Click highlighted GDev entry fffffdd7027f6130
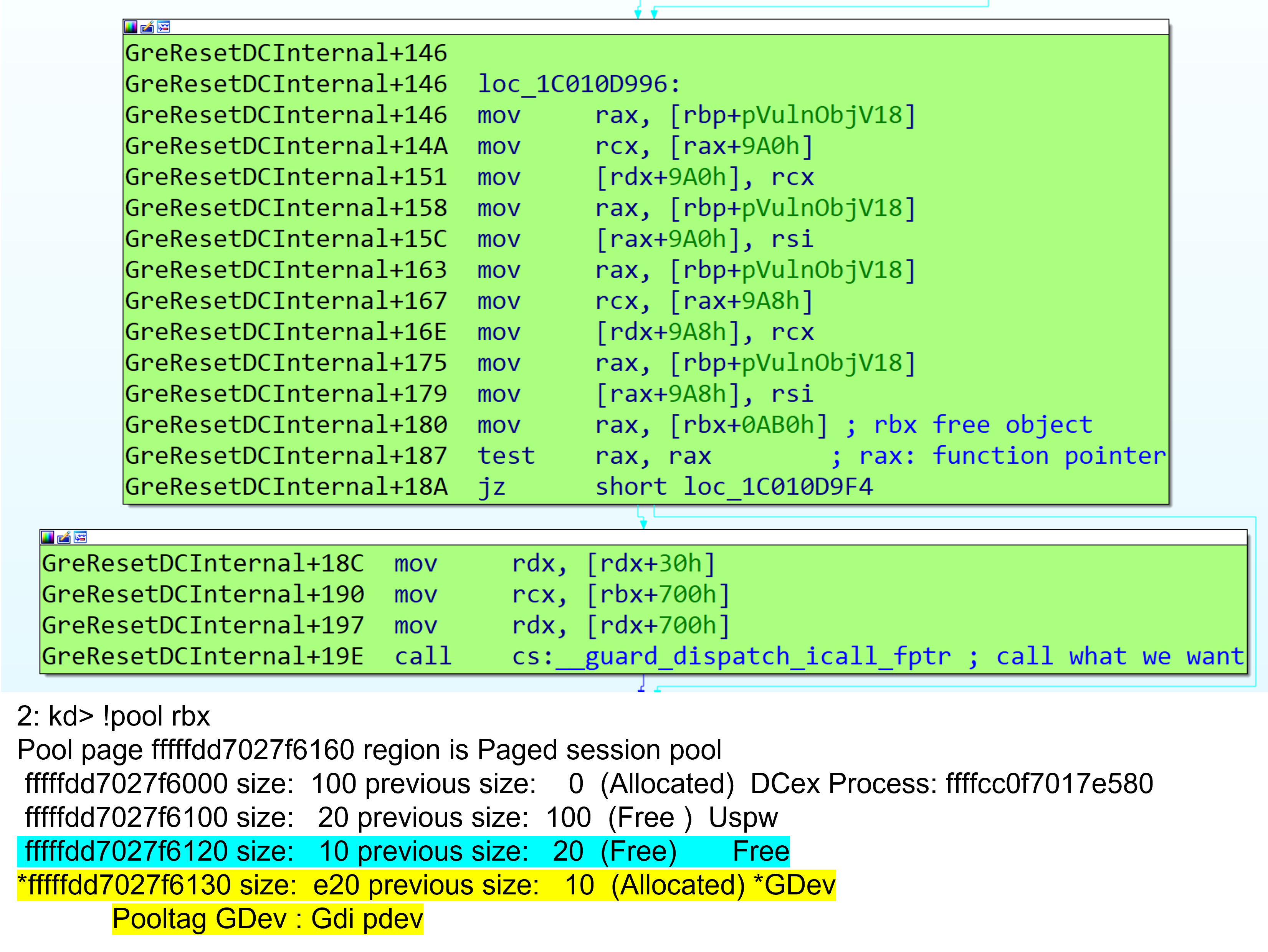This screenshot has height=952, width=1268. click(x=427, y=886)
